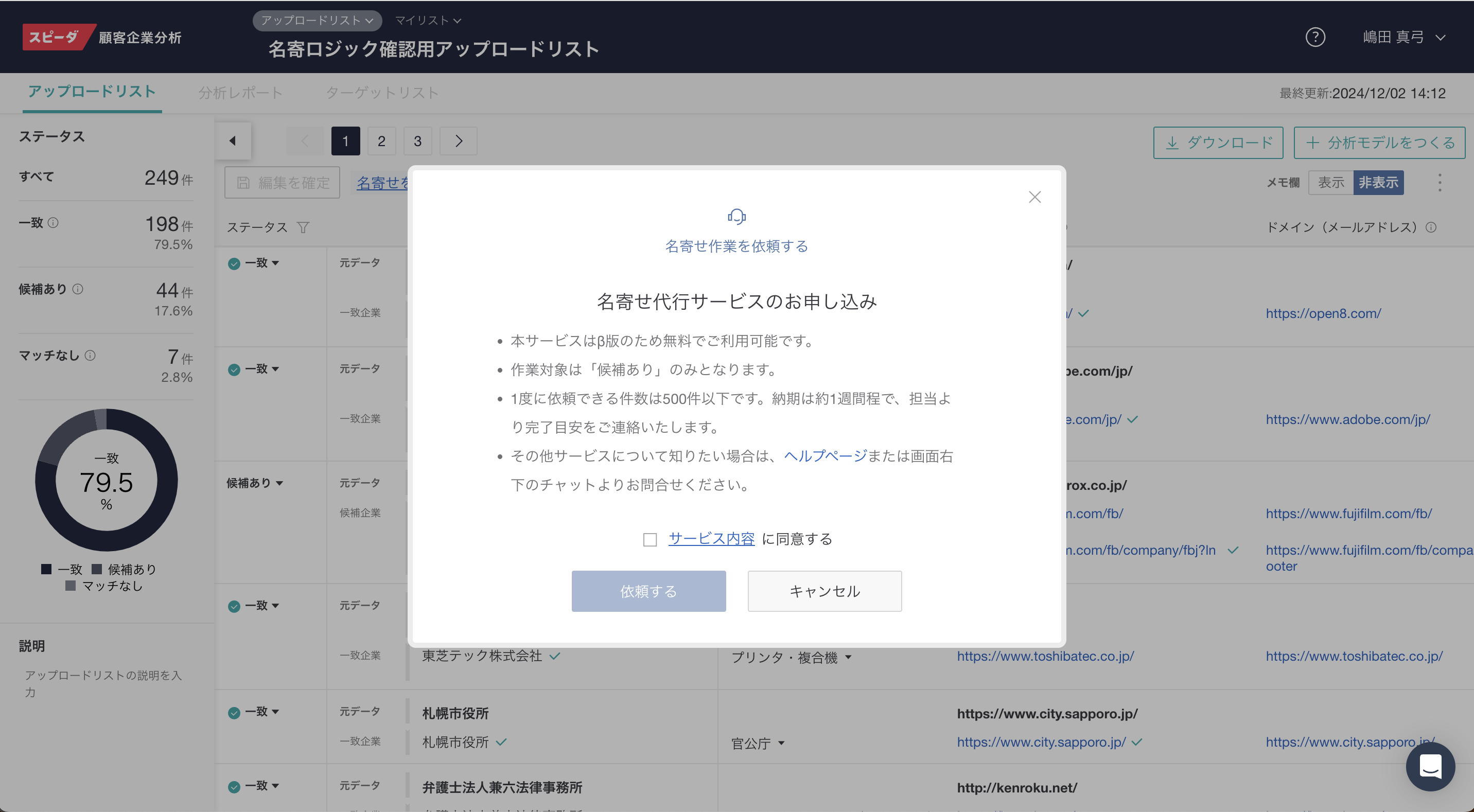
Task: Switch to the ターゲットリスト tab
Action: (x=382, y=93)
